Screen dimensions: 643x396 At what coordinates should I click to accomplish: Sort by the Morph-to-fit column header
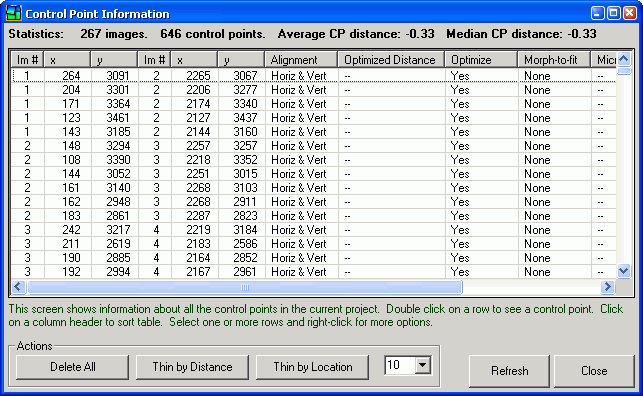(x=554, y=60)
